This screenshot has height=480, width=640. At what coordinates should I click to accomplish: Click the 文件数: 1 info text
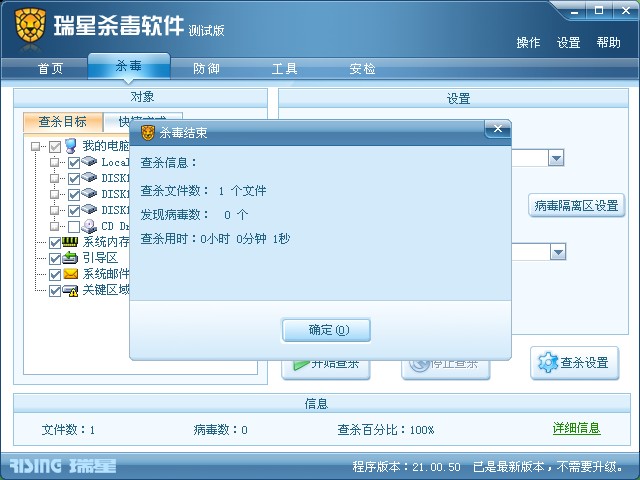[x=68, y=430]
